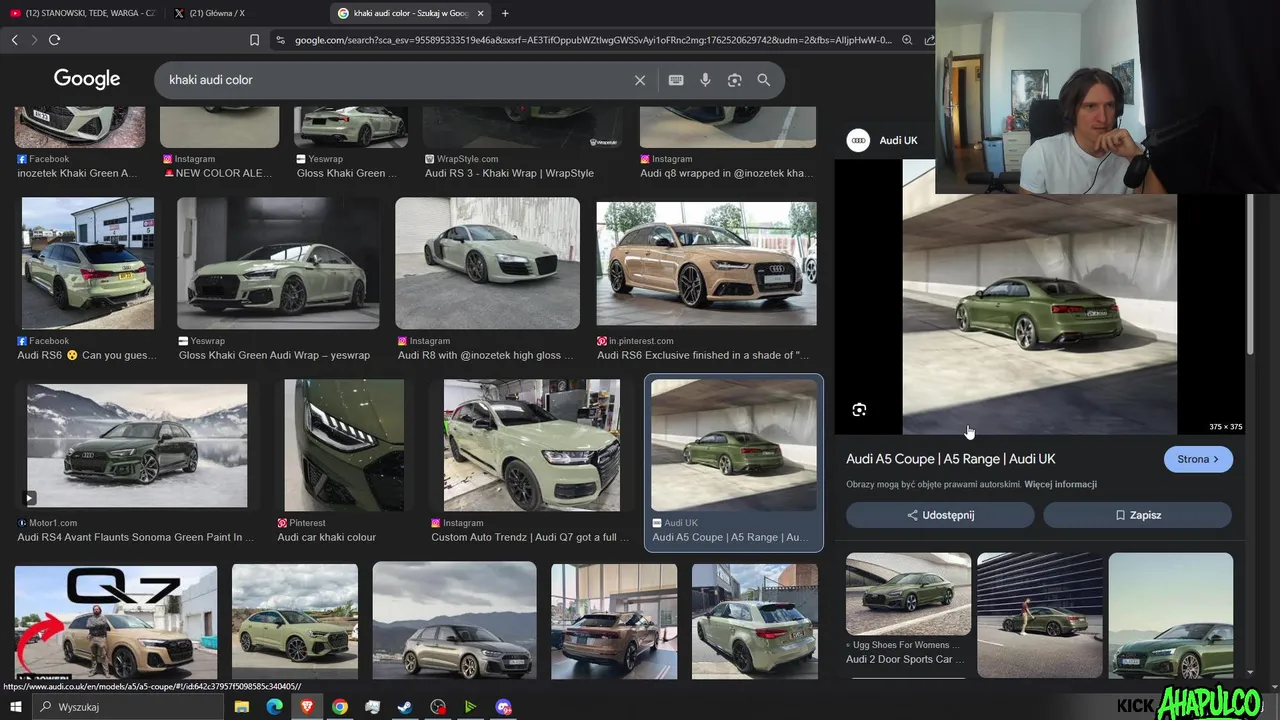Open the green play-arrow app in the taskbar
The height and width of the screenshot is (720, 1280).
click(x=470, y=707)
